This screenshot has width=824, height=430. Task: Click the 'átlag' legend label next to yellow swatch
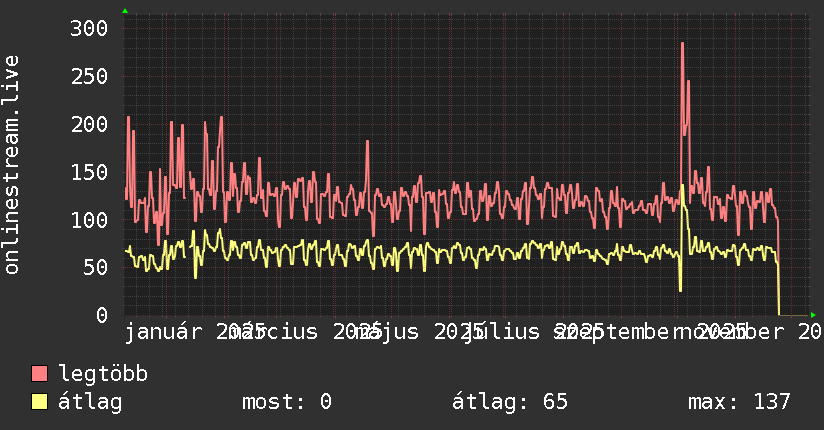pyautogui.click(x=90, y=402)
